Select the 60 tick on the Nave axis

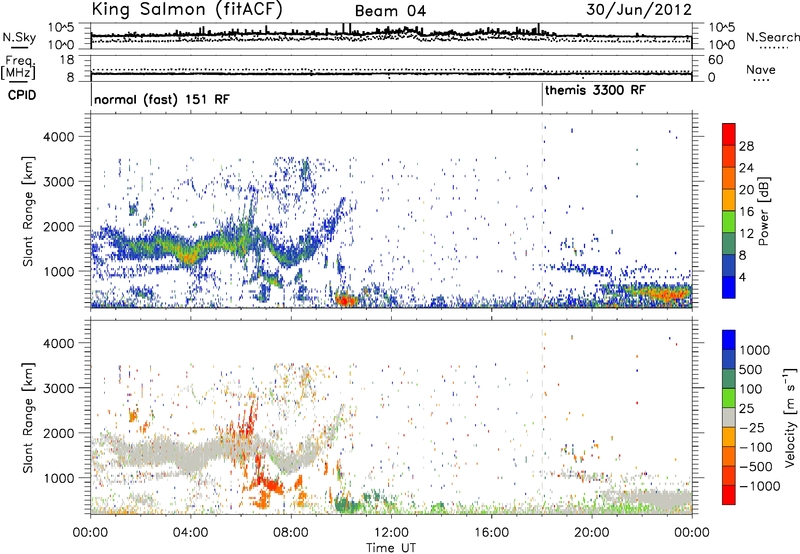[x=716, y=60]
